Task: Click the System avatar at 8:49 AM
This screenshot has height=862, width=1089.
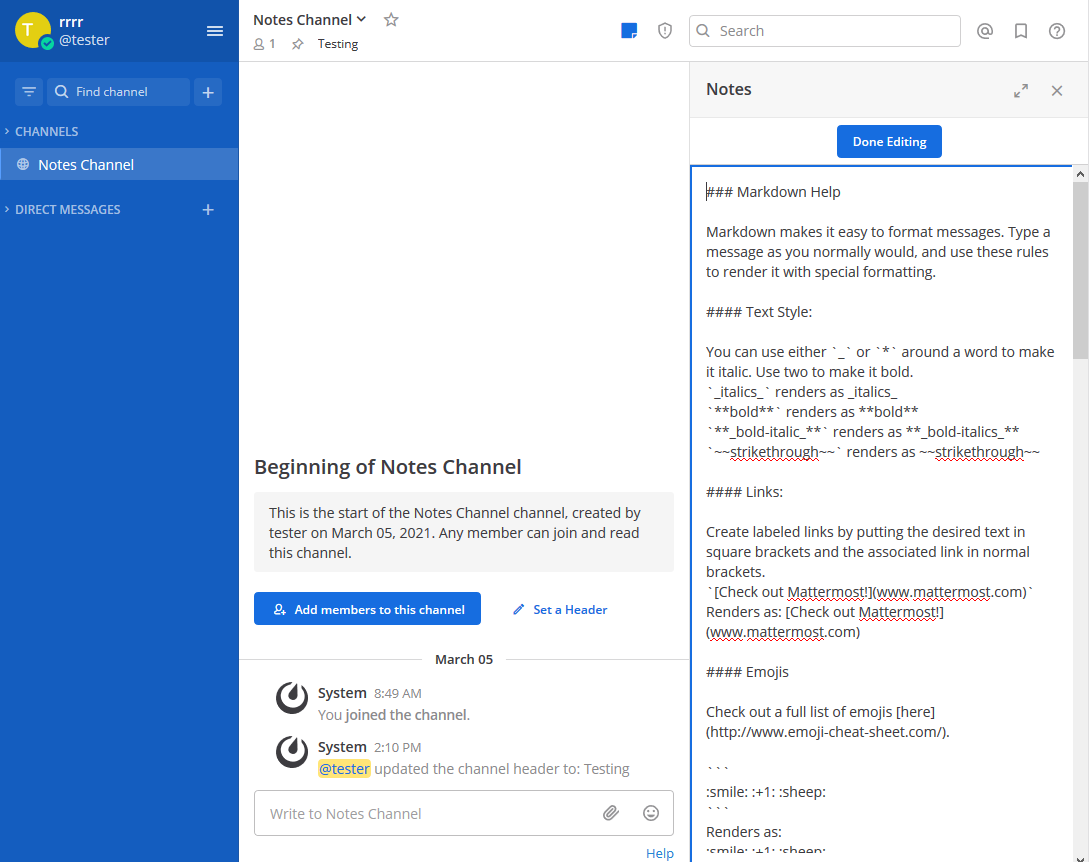Action: pos(292,698)
